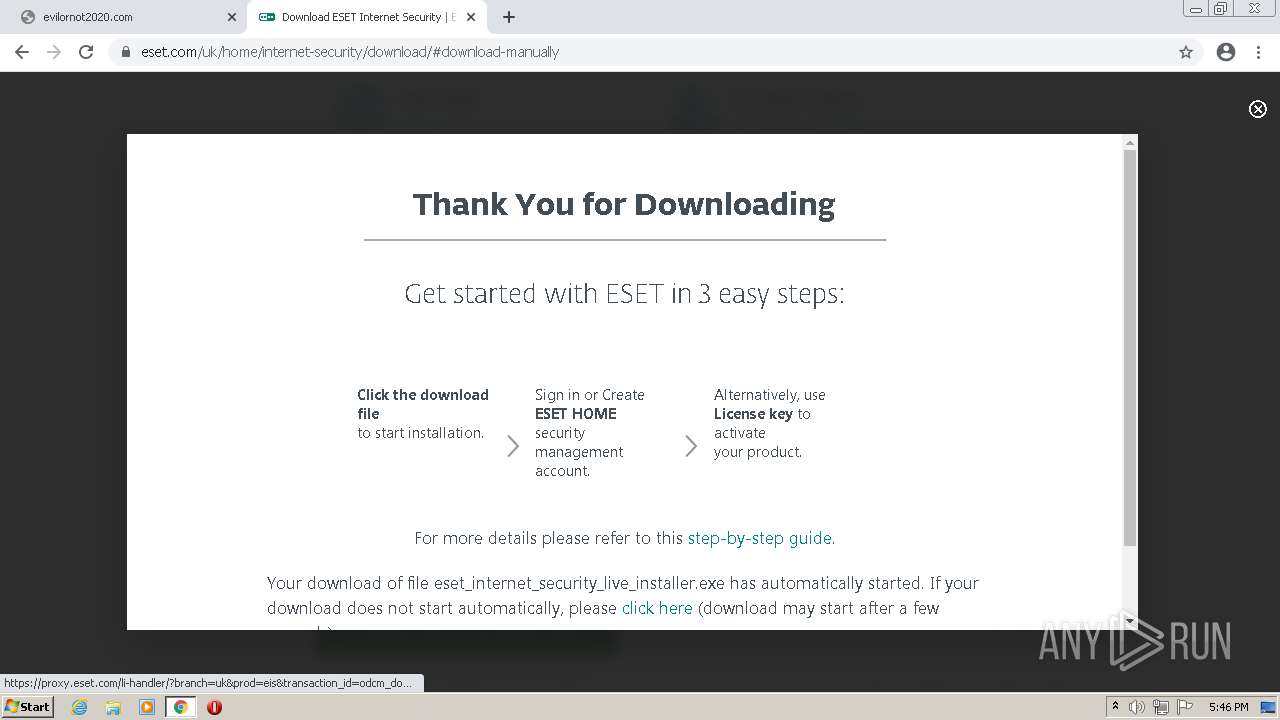Click 'Thank You for Downloading' heading
Image resolution: width=1280 pixels, height=720 pixels.
(x=624, y=204)
